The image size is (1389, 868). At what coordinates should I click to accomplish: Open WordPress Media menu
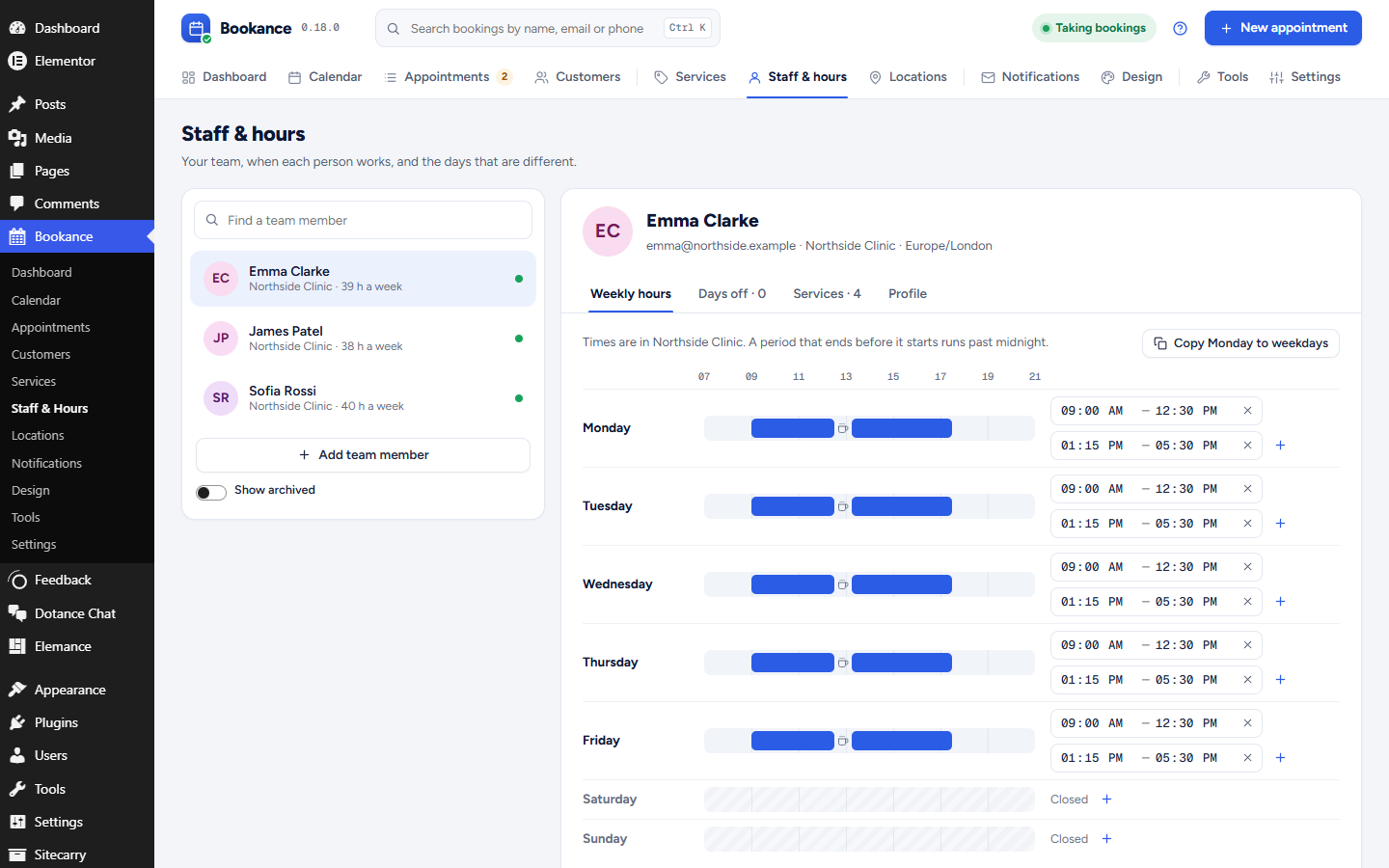(x=77, y=138)
